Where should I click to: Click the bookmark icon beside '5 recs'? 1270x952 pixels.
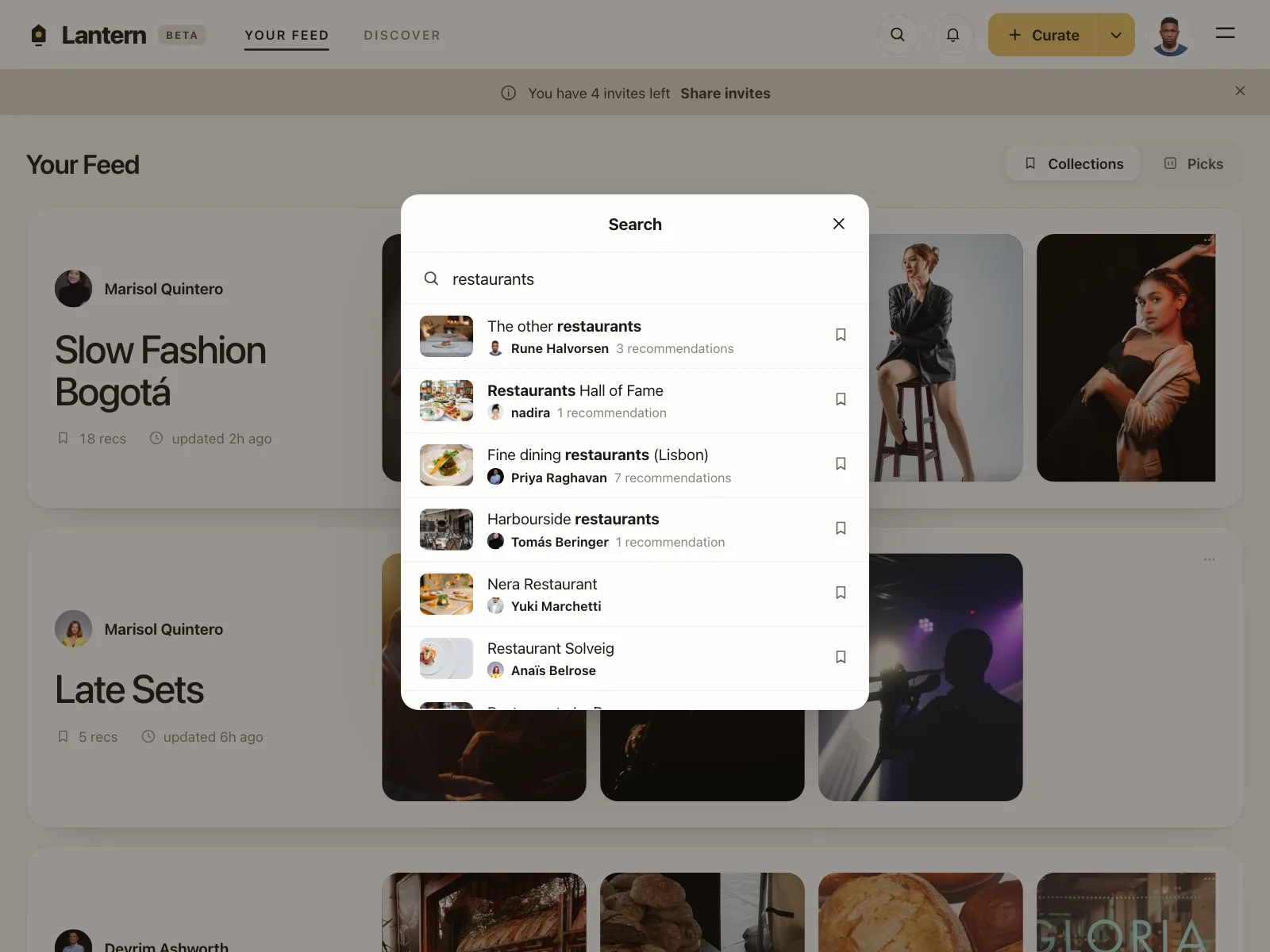coord(63,736)
